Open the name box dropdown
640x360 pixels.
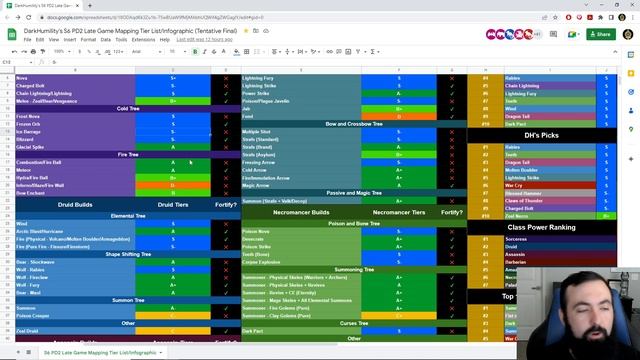(x=31, y=62)
